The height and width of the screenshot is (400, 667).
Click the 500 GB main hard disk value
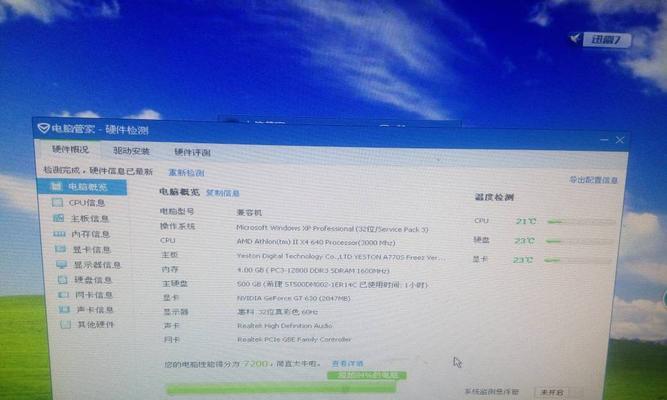click(x=332, y=284)
